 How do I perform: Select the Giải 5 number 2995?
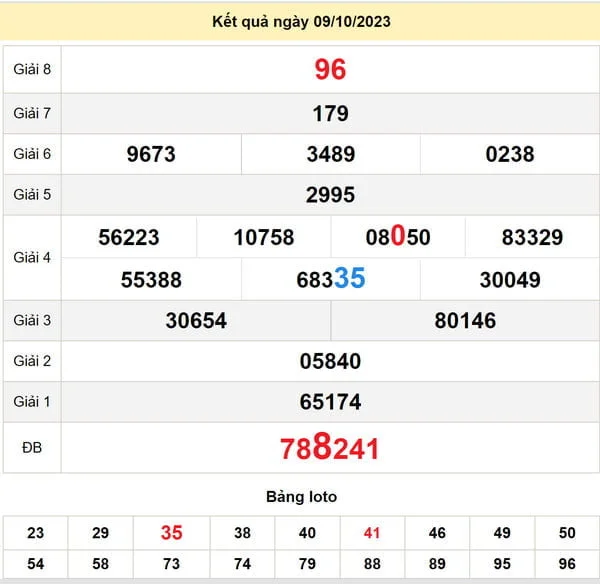(330, 195)
